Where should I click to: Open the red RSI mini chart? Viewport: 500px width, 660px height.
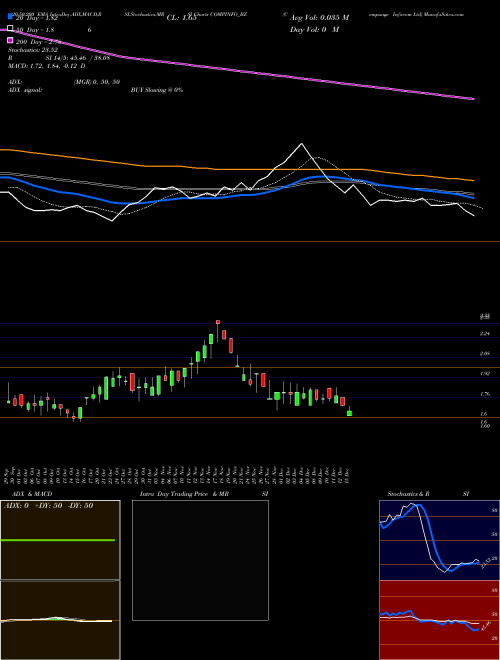tap(439, 620)
